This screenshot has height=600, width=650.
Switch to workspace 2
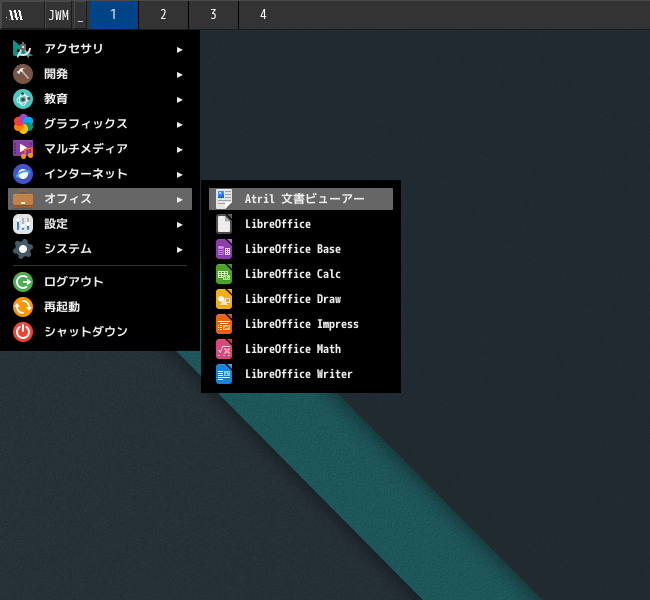(163, 15)
